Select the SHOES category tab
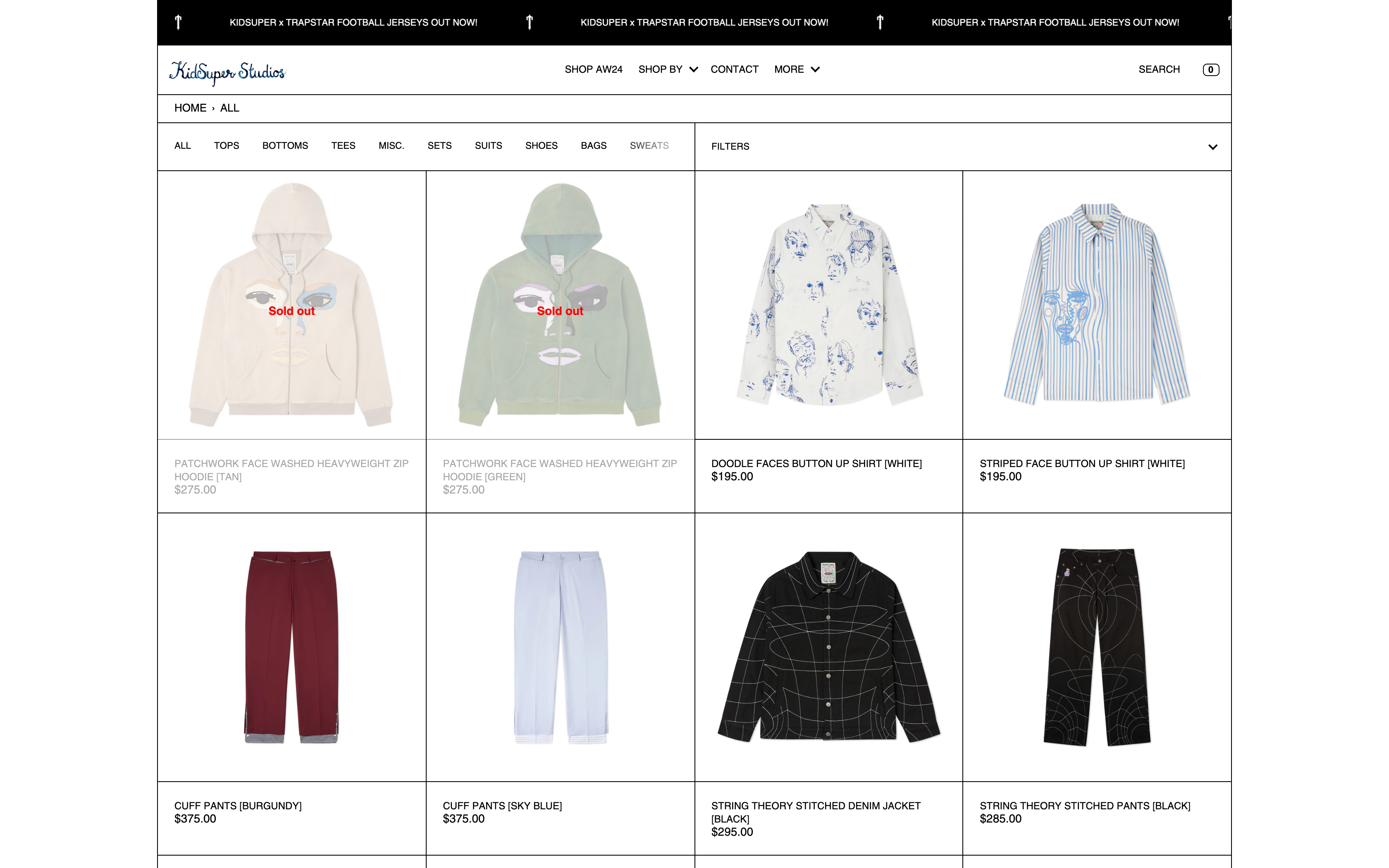The height and width of the screenshot is (868, 1389). point(541,146)
